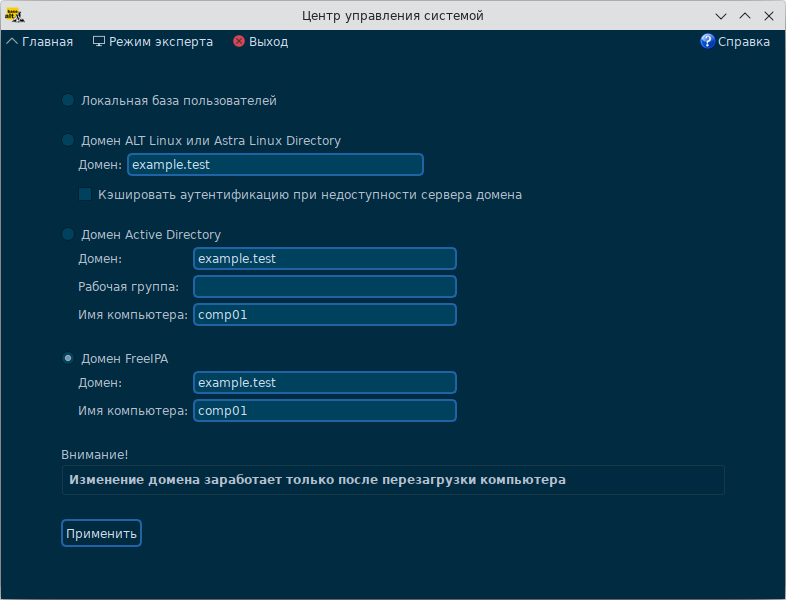Focus the Active Directory Имя компьютера field

[x=325, y=315]
